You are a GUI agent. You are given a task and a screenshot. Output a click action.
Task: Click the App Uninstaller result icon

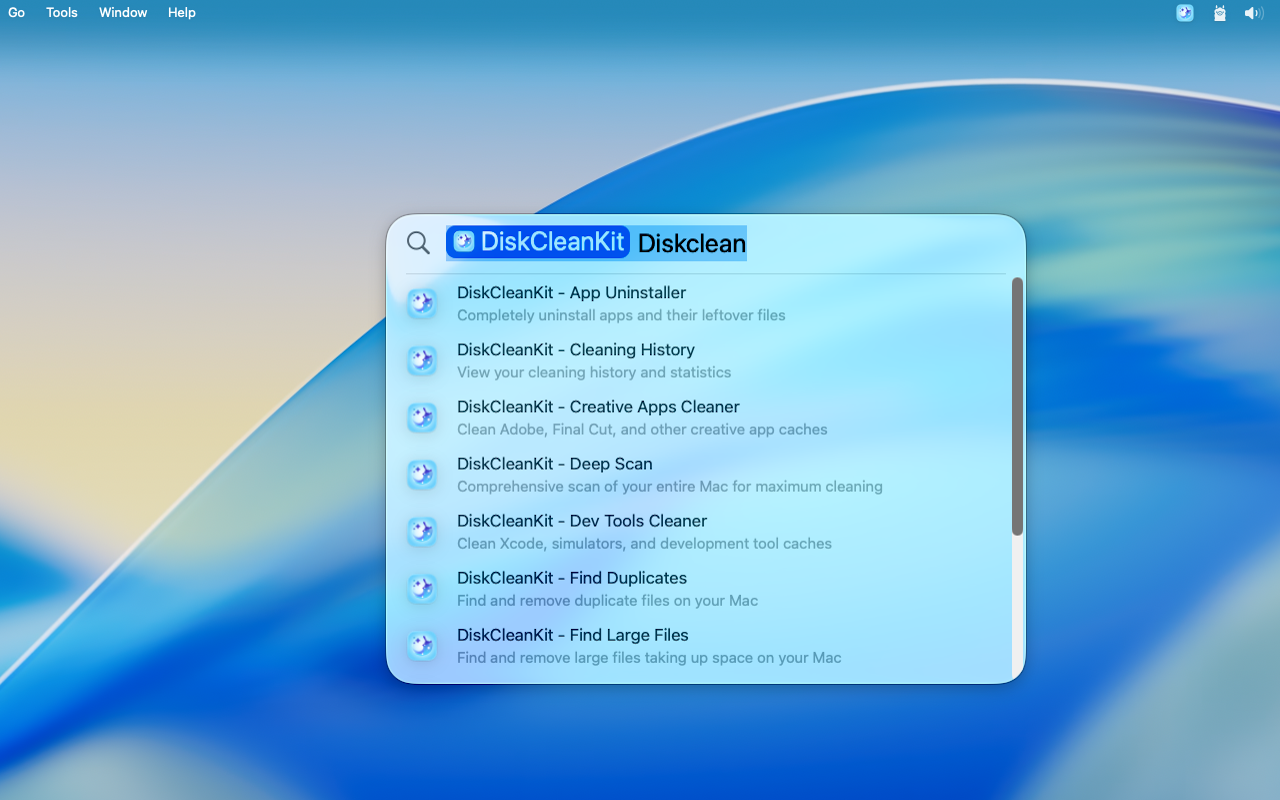click(x=422, y=303)
